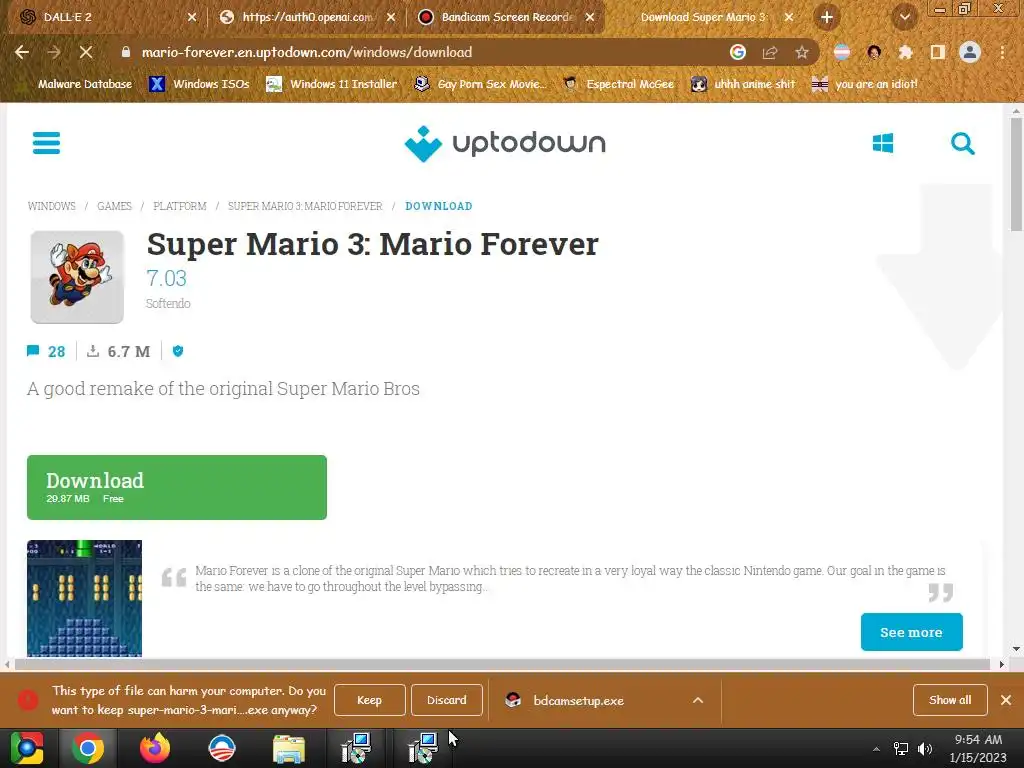Go to the GAMES breadcrumb
1024x768 pixels.
click(x=114, y=206)
